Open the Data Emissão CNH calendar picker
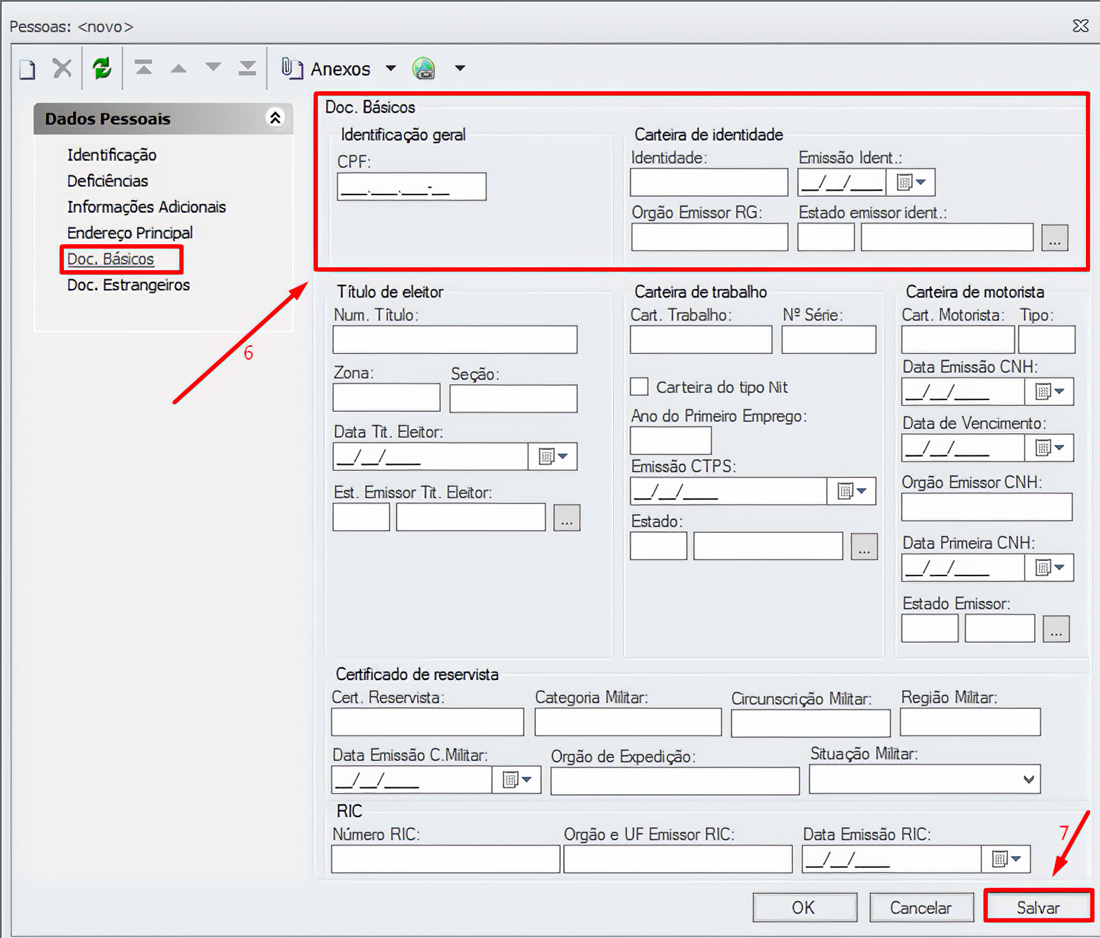This screenshot has height=938, width=1100. click(x=1050, y=392)
